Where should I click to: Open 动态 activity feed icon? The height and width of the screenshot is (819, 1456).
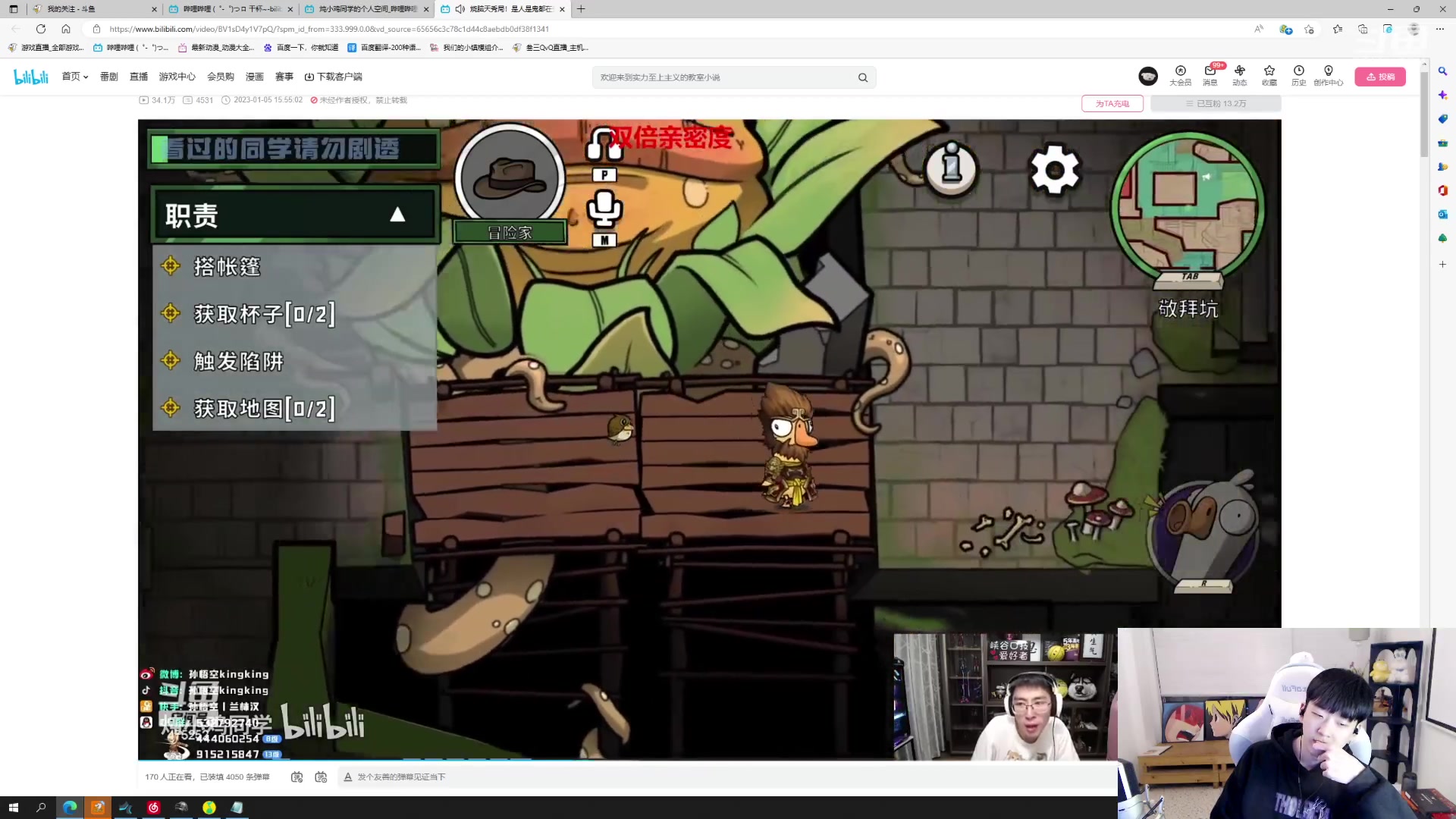coord(1240,76)
